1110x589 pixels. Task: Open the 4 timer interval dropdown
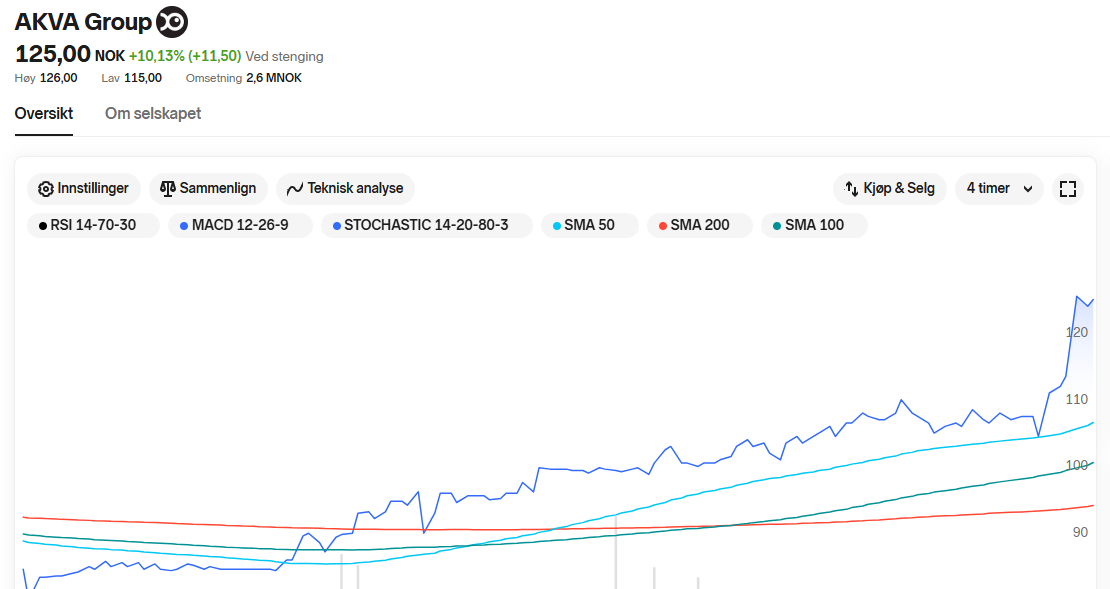988,188
